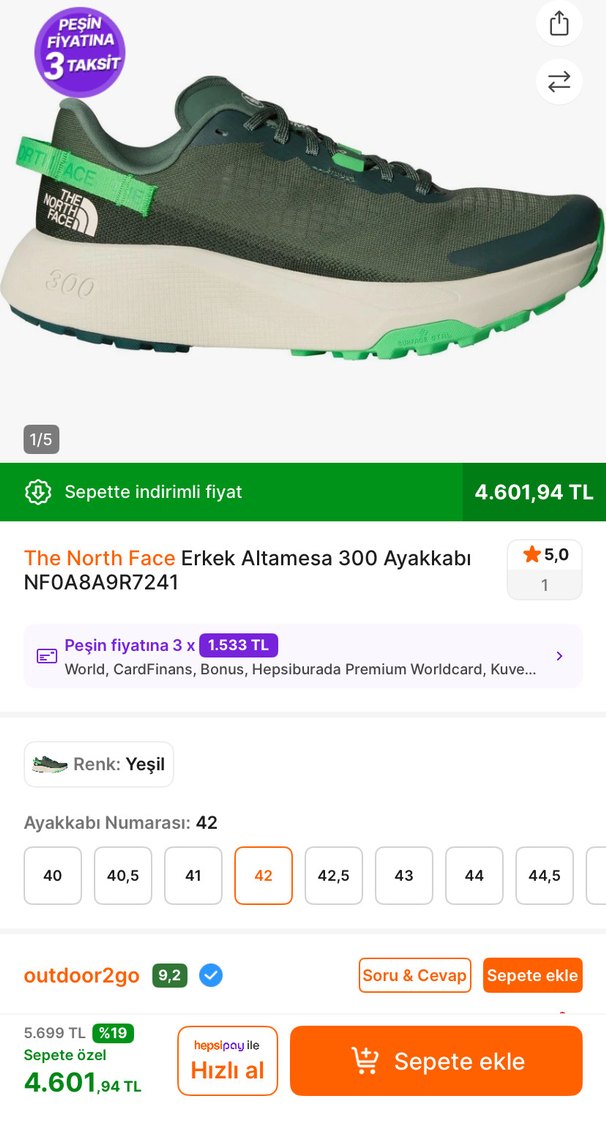Open the Renk: Yeşil color selector

[98, 763]
